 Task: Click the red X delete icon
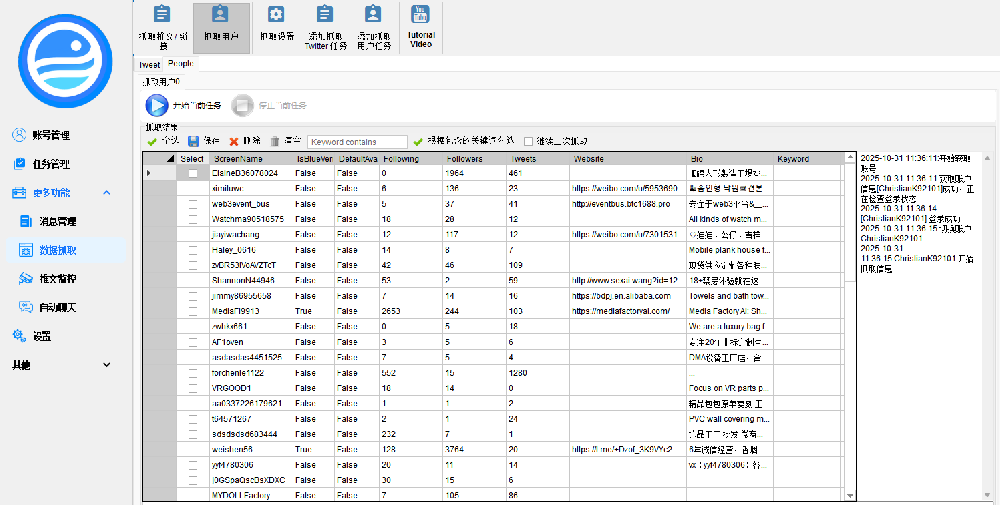click(234, 142)
